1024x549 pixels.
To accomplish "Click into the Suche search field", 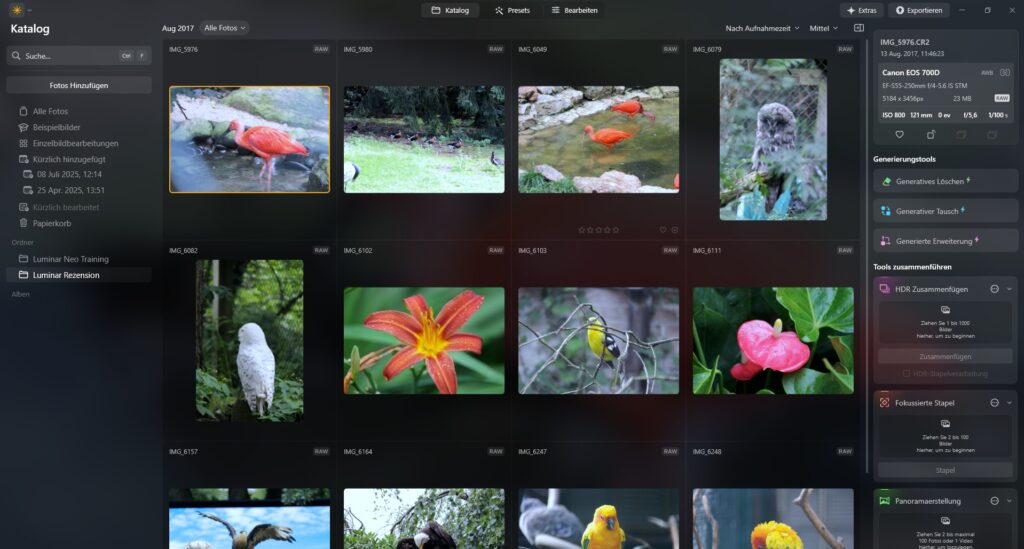I will [x=78, y=56].
